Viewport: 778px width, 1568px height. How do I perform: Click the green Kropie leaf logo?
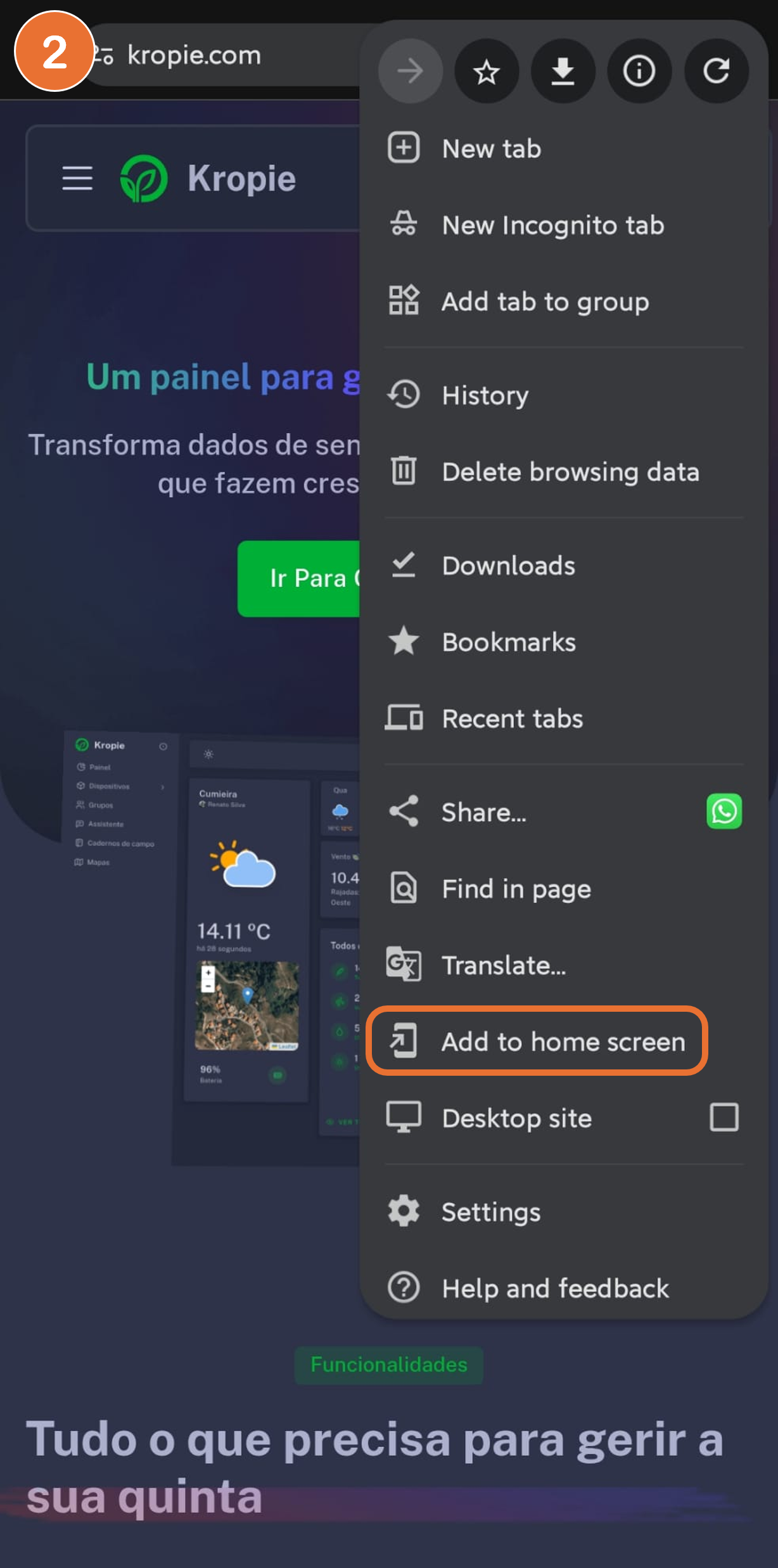coord(144,179)
